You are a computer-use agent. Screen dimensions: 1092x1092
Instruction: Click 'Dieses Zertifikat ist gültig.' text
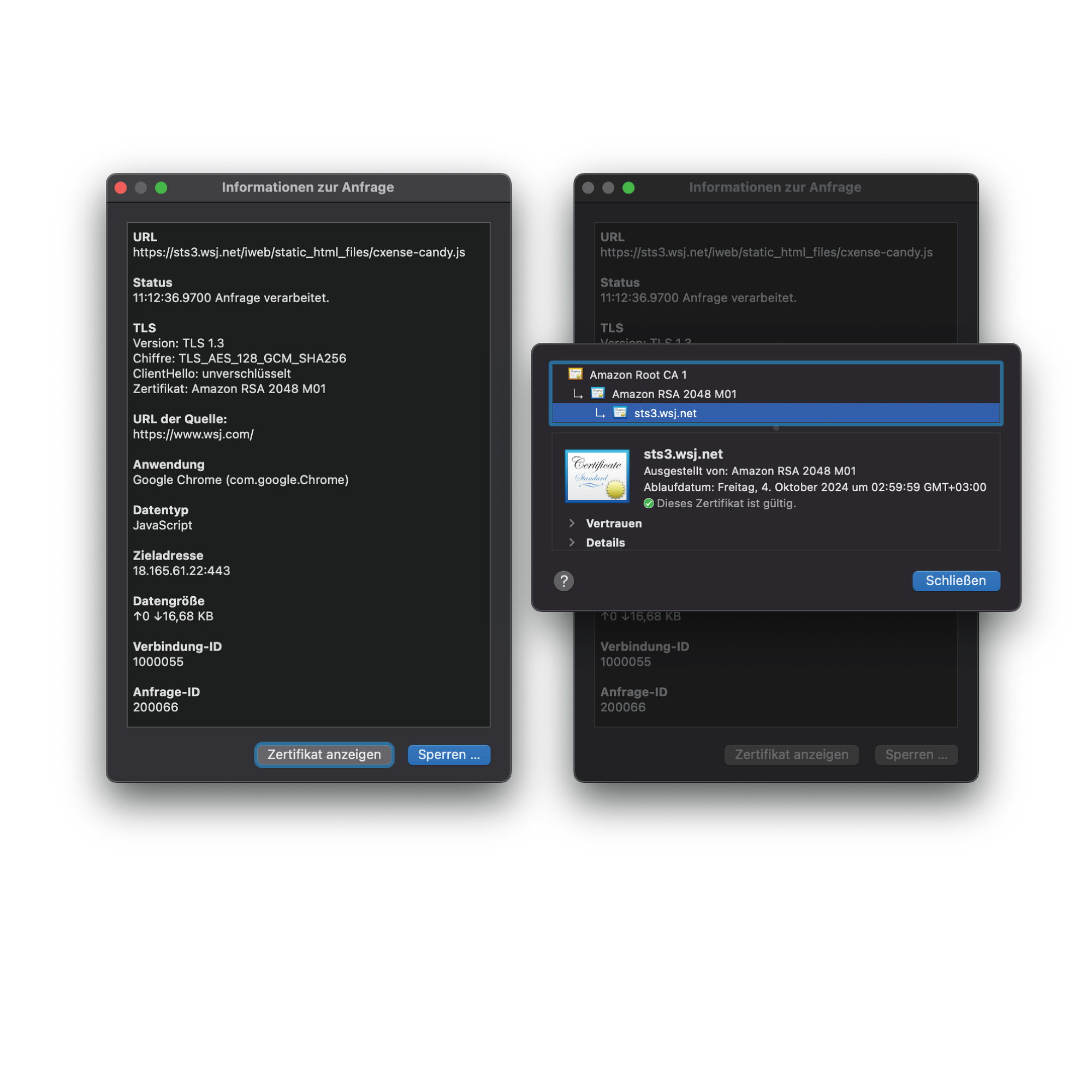pos(726,503)
